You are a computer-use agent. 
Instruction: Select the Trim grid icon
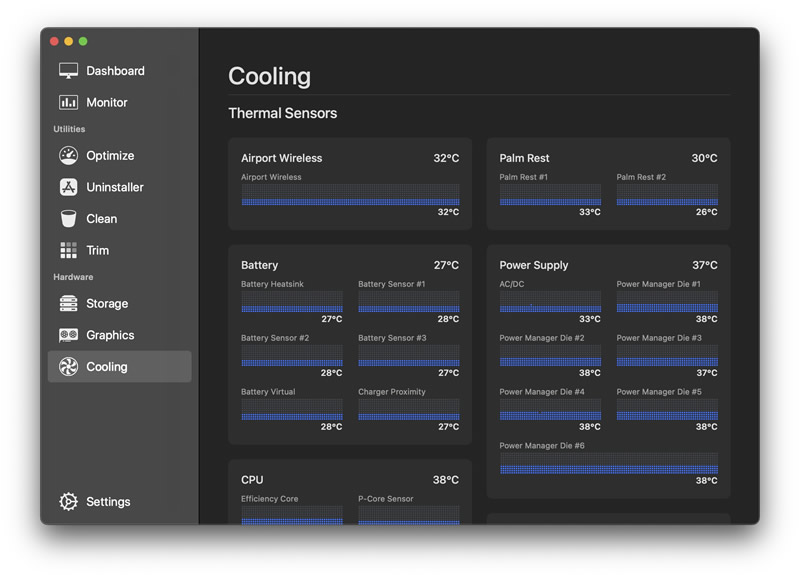click(x=68, y=250)
